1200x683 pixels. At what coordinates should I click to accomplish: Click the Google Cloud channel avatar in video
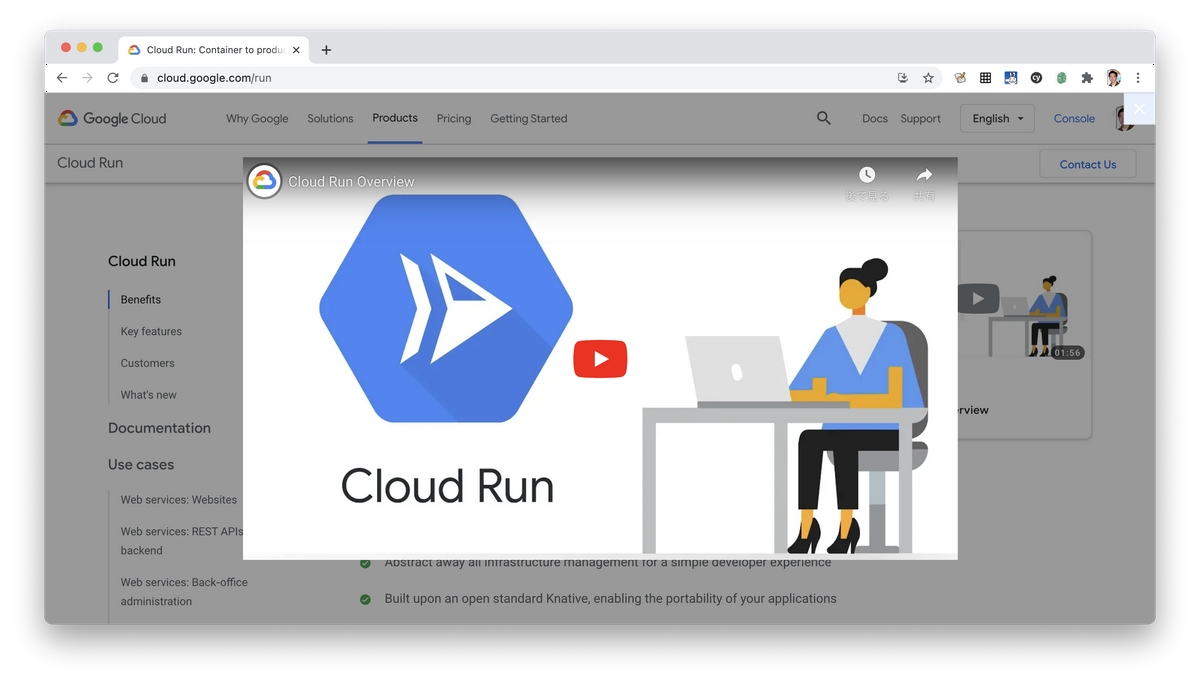(264, 181)
